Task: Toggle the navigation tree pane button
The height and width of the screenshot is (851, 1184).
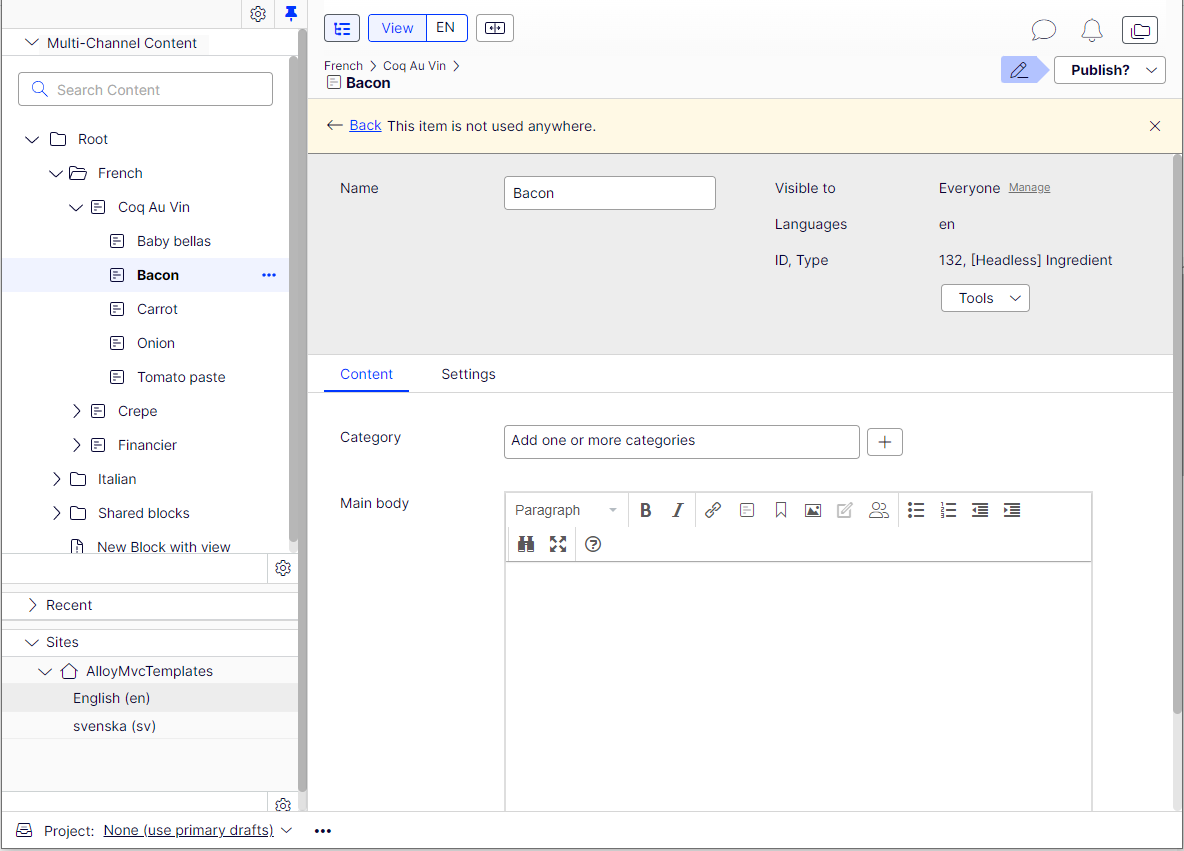Action: pos(342,29)
